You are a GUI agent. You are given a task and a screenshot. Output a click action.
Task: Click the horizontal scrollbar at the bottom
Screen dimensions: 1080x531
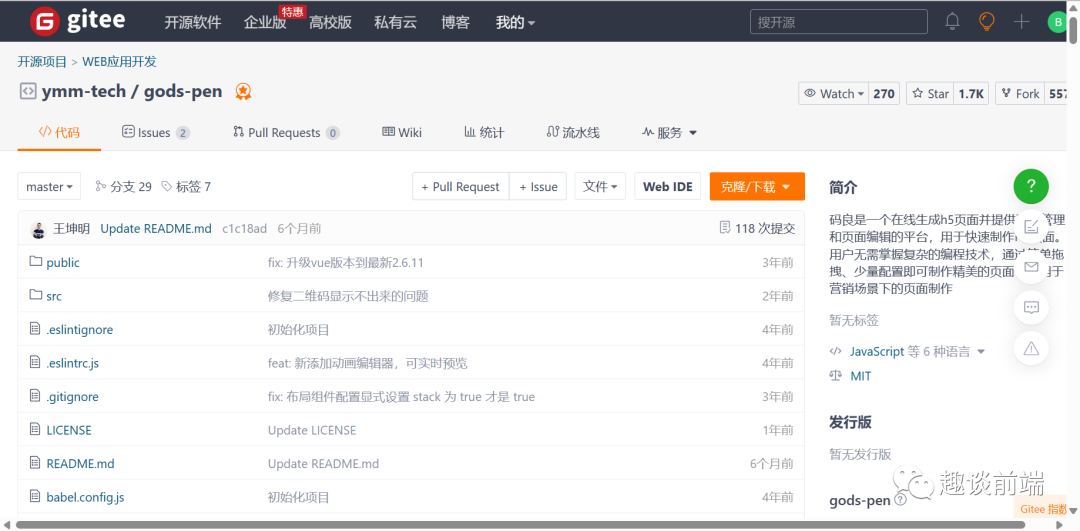(520, 525)
